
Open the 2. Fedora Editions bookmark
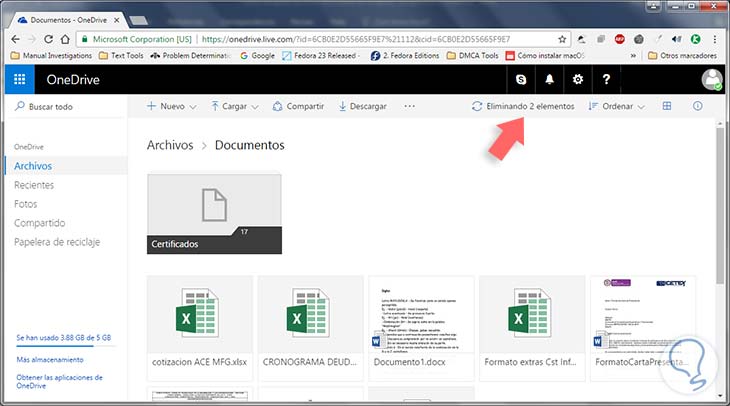coord(405,55)
